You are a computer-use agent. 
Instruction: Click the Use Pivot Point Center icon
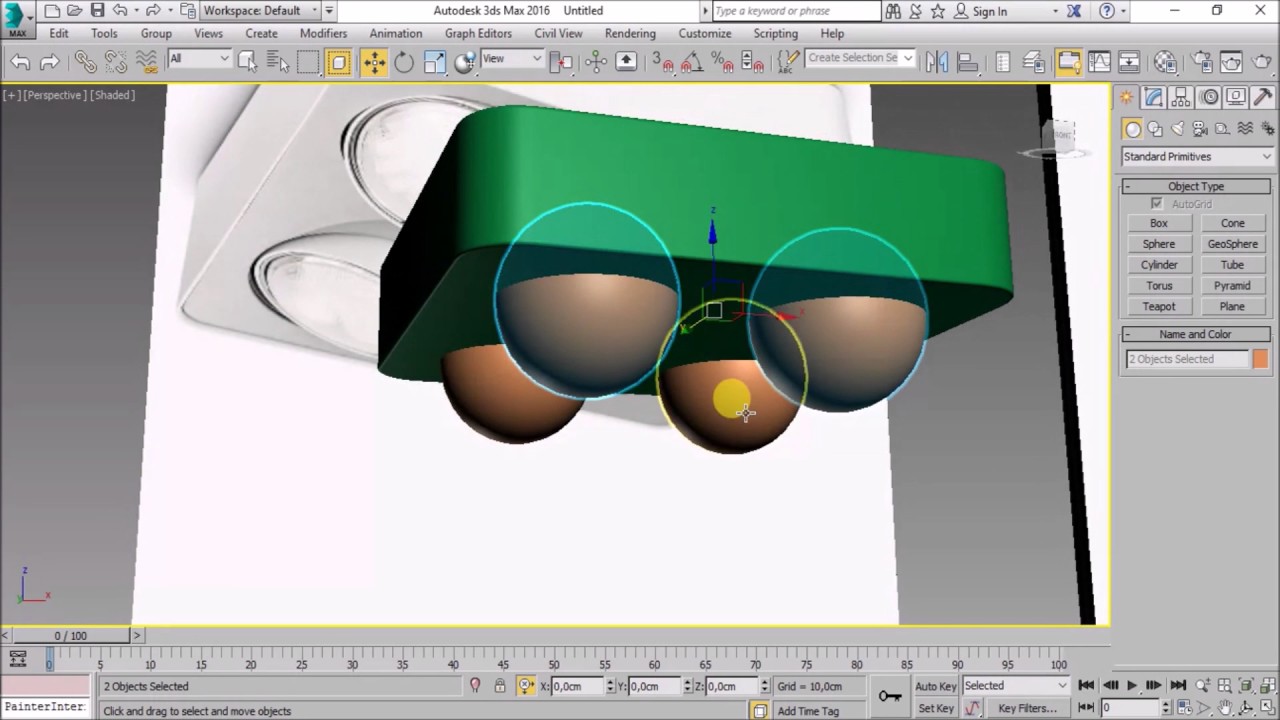(x=562, y=62)
